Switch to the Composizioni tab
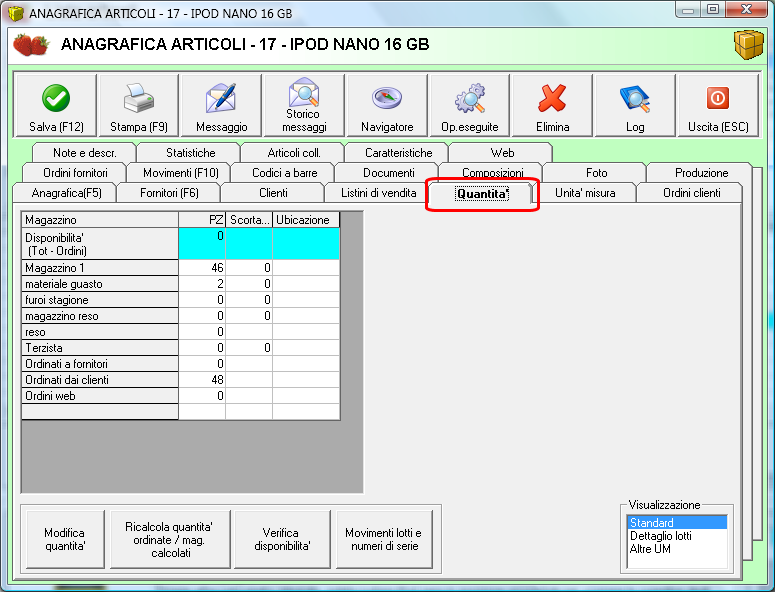 point(493,171)
